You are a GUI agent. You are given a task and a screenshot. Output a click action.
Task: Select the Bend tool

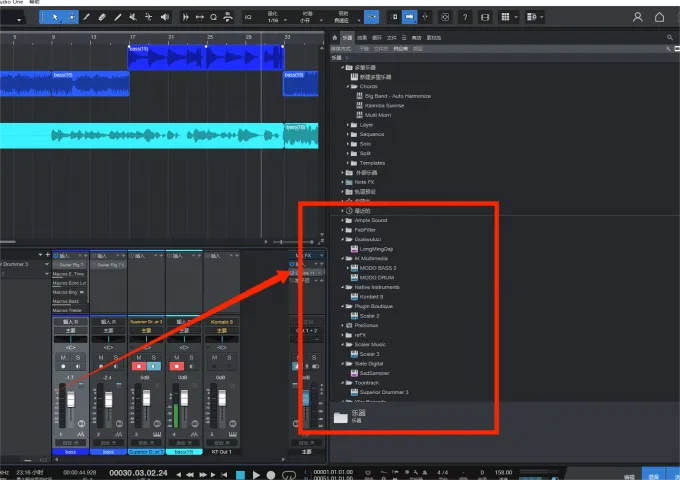[x=149, y=17]
